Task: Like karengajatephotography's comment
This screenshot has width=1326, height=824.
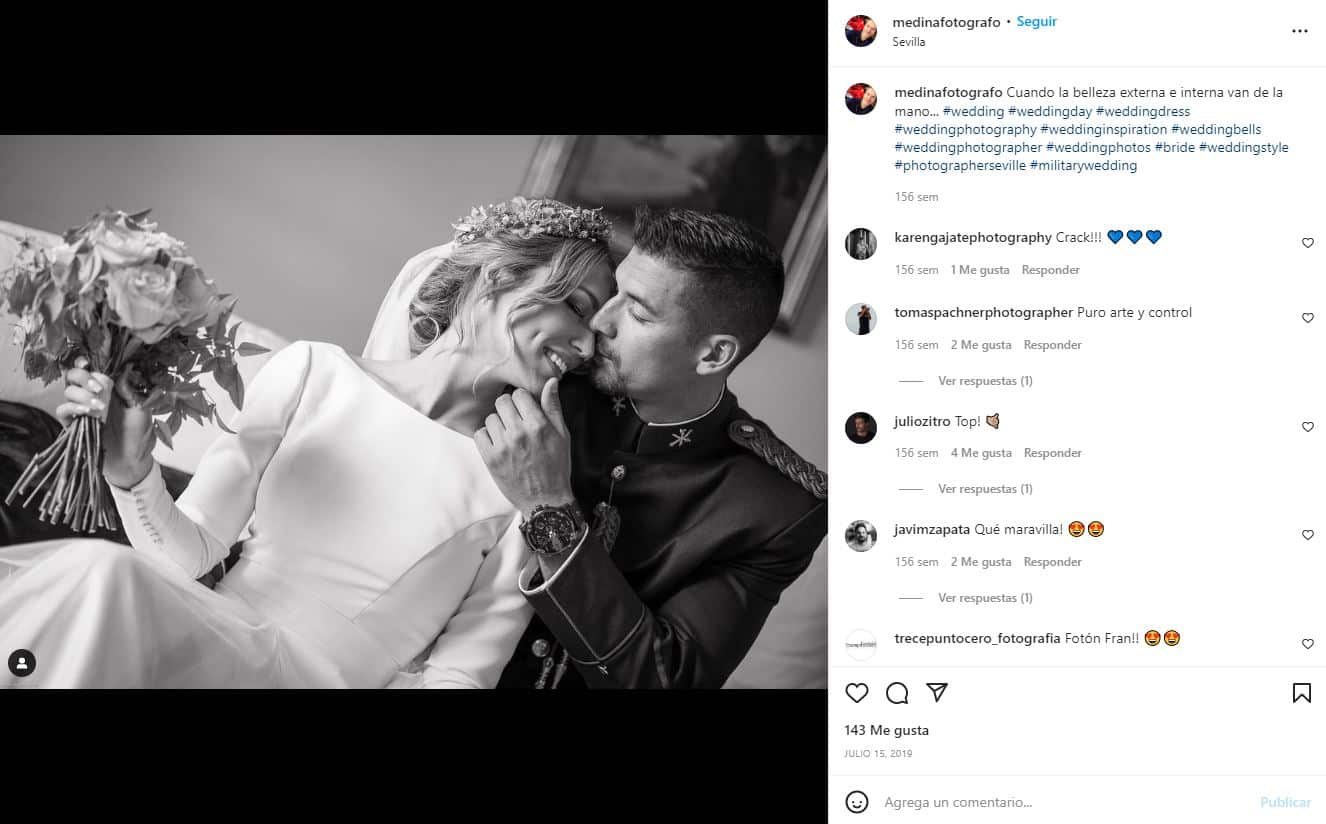Action: tap(1307, 243)
